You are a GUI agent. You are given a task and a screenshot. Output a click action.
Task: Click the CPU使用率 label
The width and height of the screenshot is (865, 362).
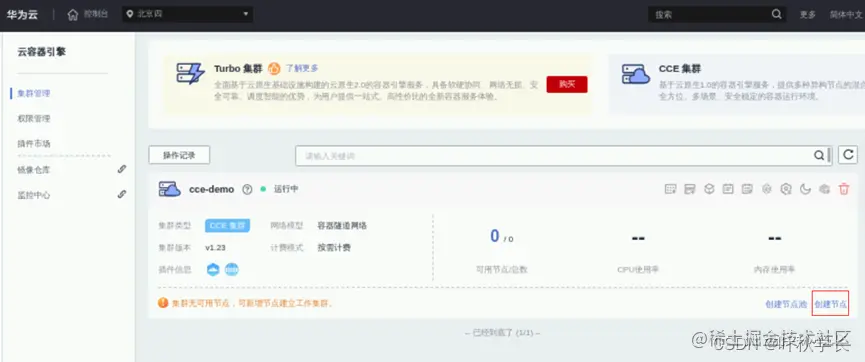tap(638, 269)
